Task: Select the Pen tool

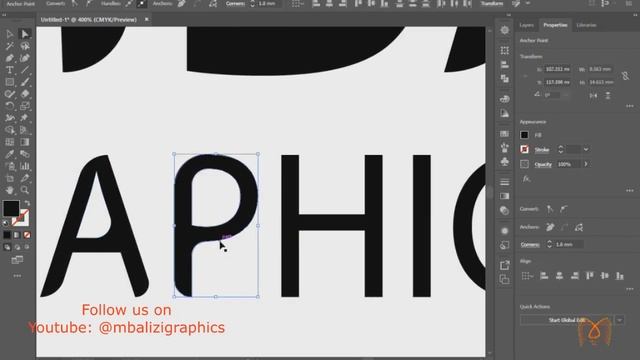Action: [10, 58]
